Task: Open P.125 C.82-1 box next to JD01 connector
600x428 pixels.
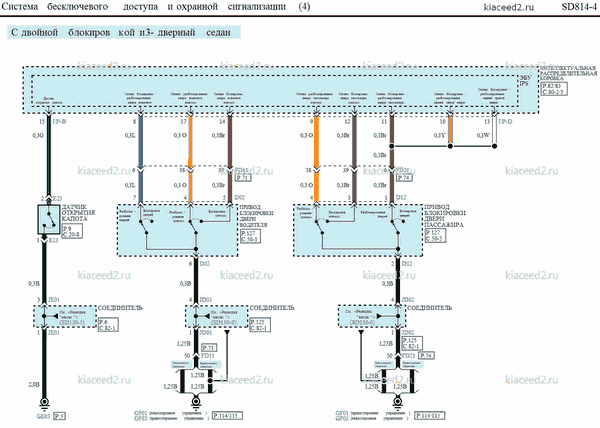Action: click(x=260, y=325)
